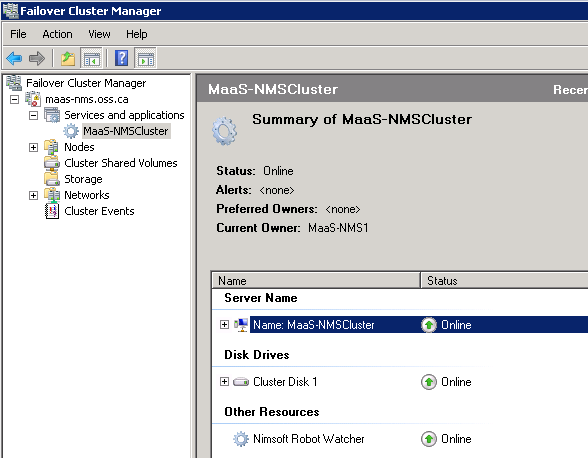Collapse the maas-nms.oss.ca tree node
588x458 pixels.
pyautogui.click(x=14, y=99)
